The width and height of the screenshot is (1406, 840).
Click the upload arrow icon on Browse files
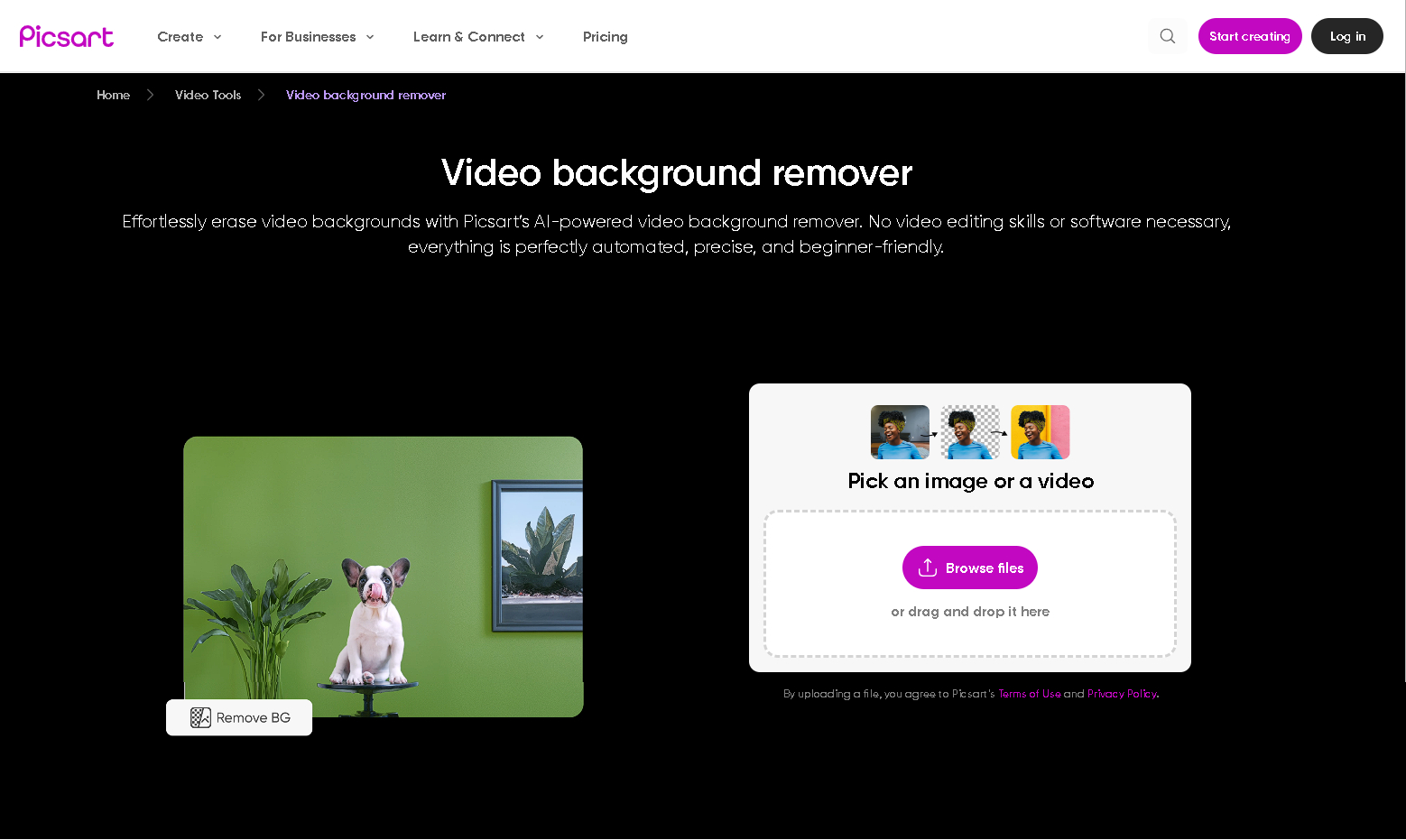(x=927, y=568)
